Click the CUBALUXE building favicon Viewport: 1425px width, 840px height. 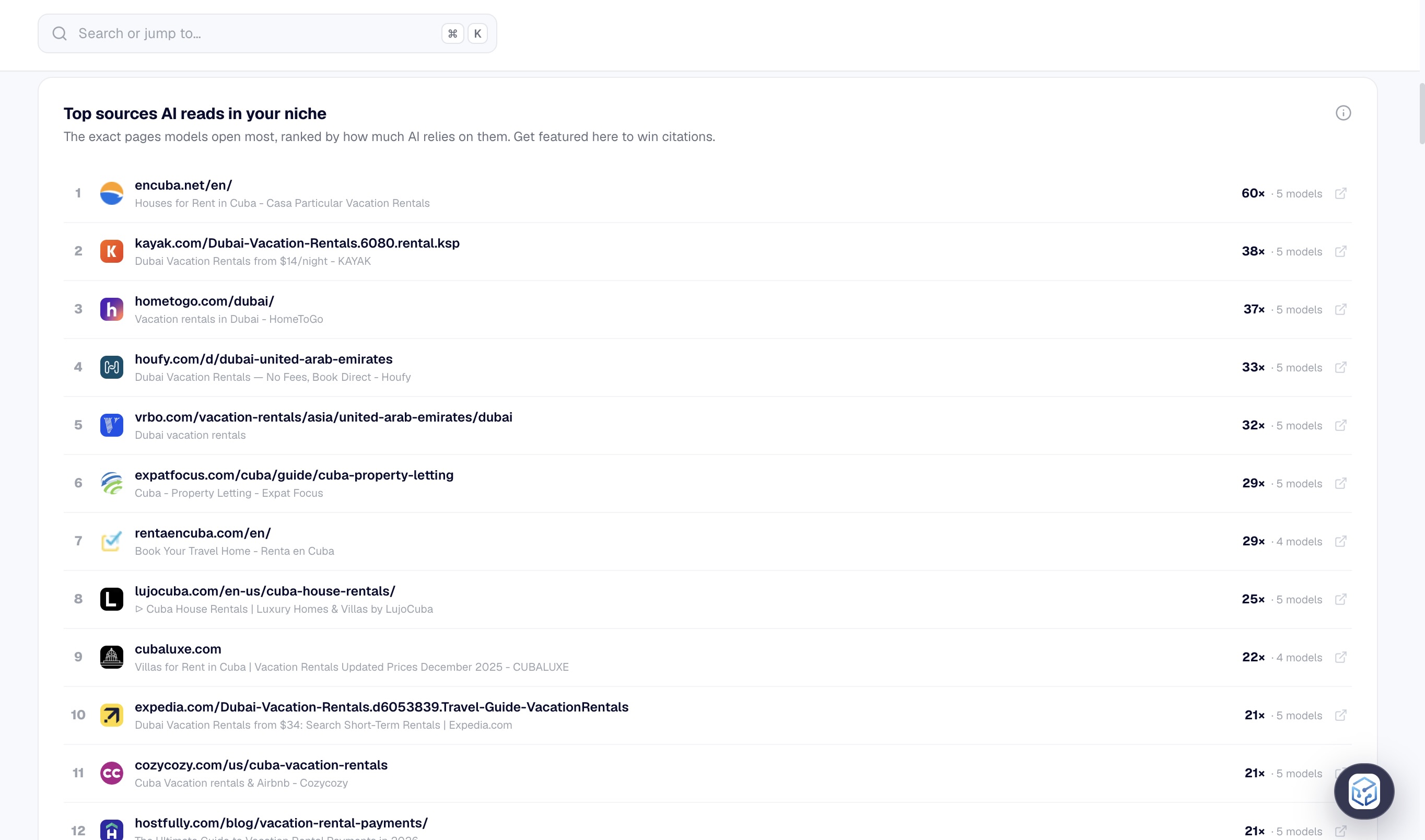coord(111,658)
